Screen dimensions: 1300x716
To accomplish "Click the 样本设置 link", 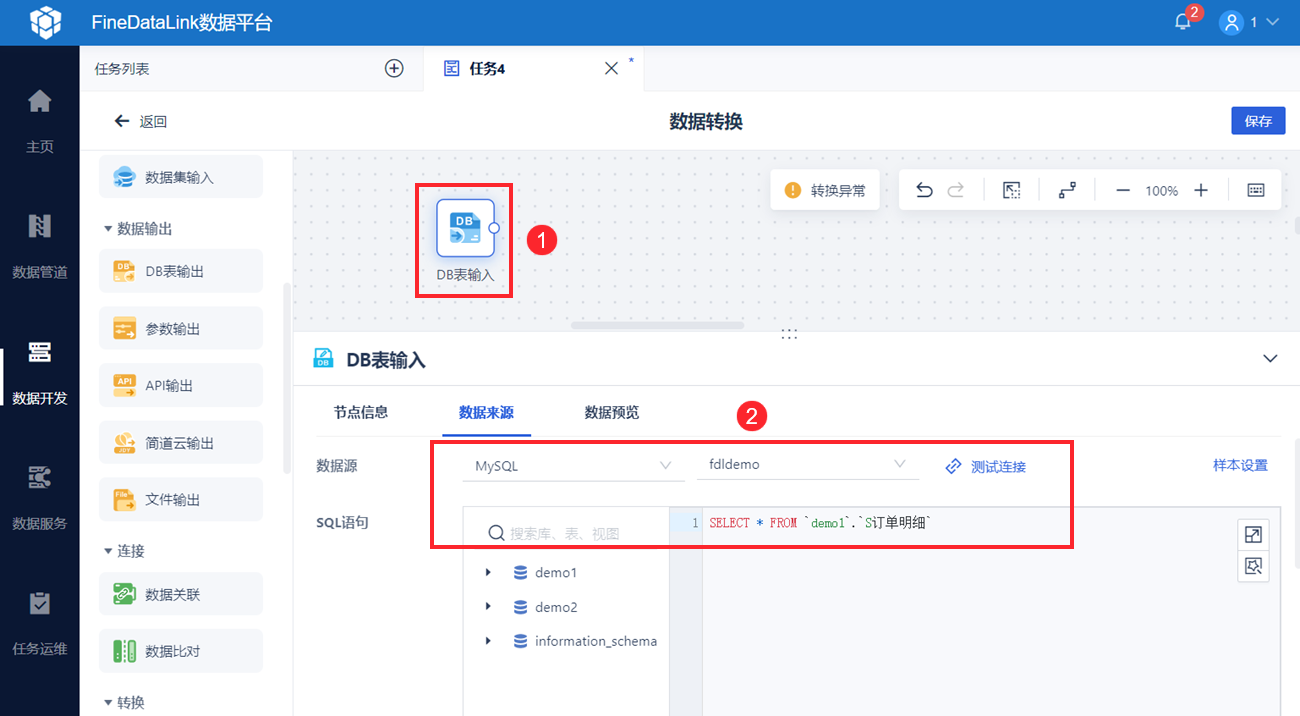I will point(1240,465).
